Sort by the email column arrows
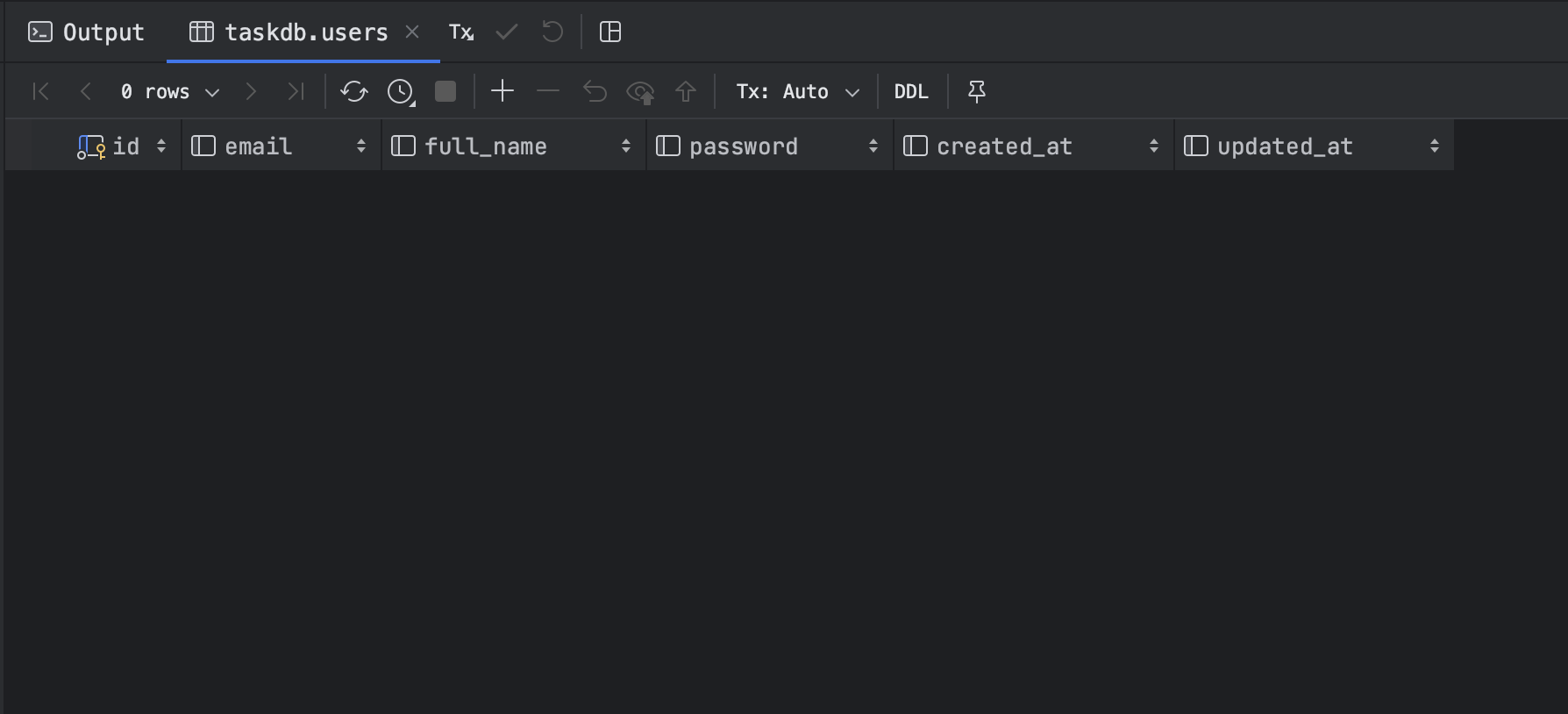This screenshot has width=1568, height=714. (361, 146)
